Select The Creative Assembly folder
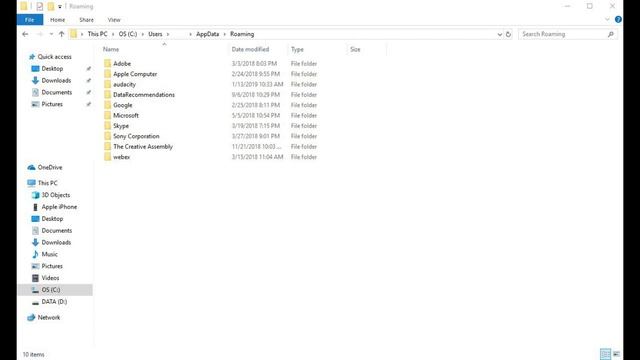Image resolution: width=640 pixels, height=360 pixels. (x=143, y=147)
